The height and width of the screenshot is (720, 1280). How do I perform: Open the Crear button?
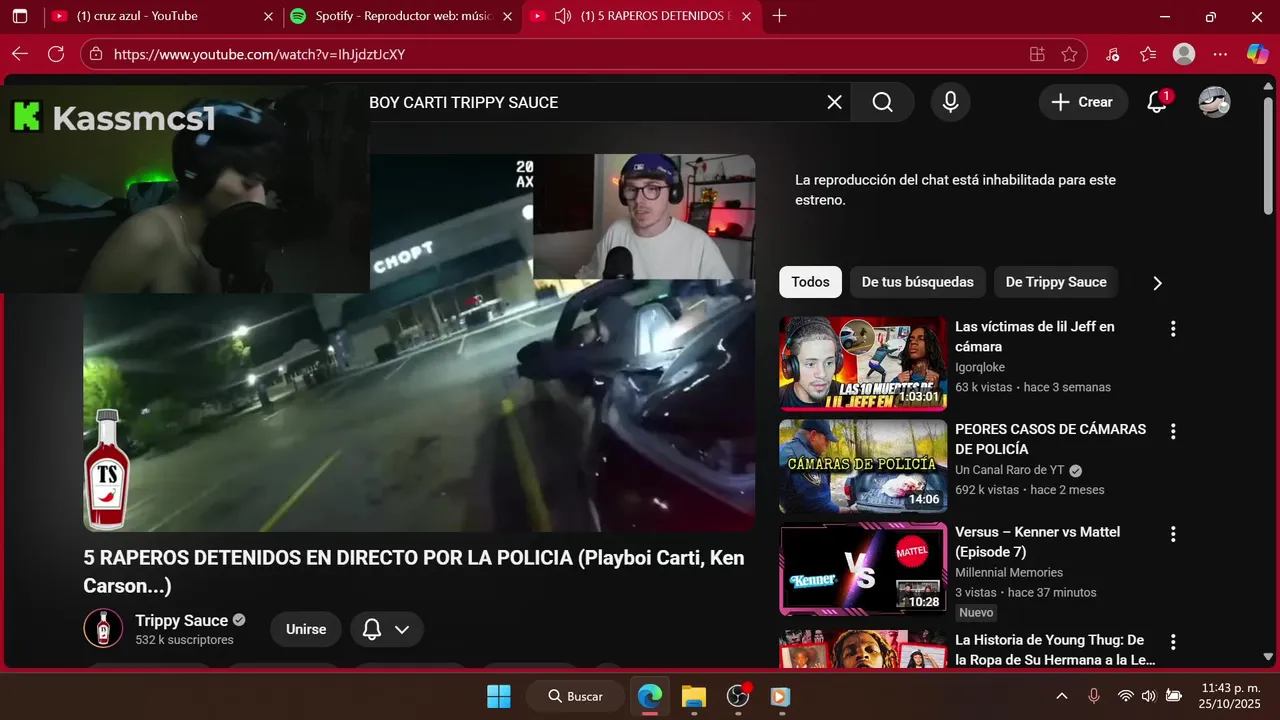(1083, 102)
